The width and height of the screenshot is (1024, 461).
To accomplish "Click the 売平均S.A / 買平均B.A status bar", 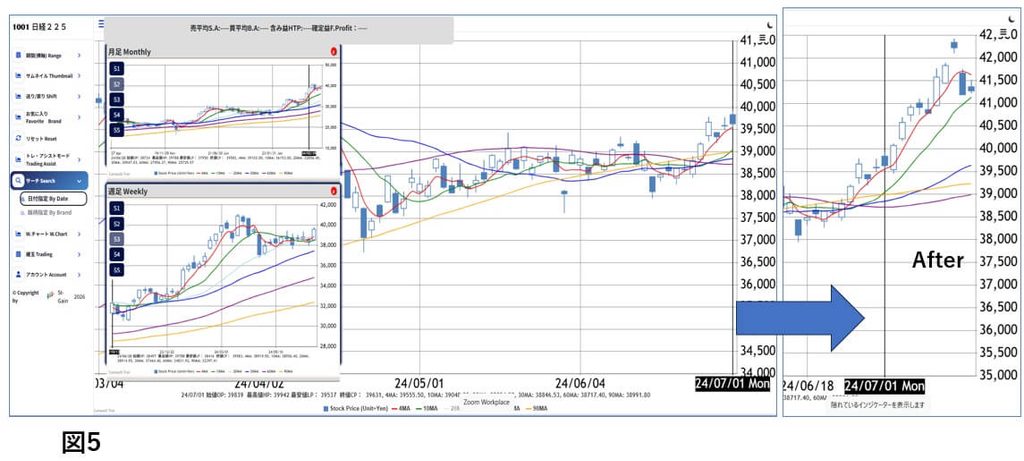I will click(x=278, y=29).
